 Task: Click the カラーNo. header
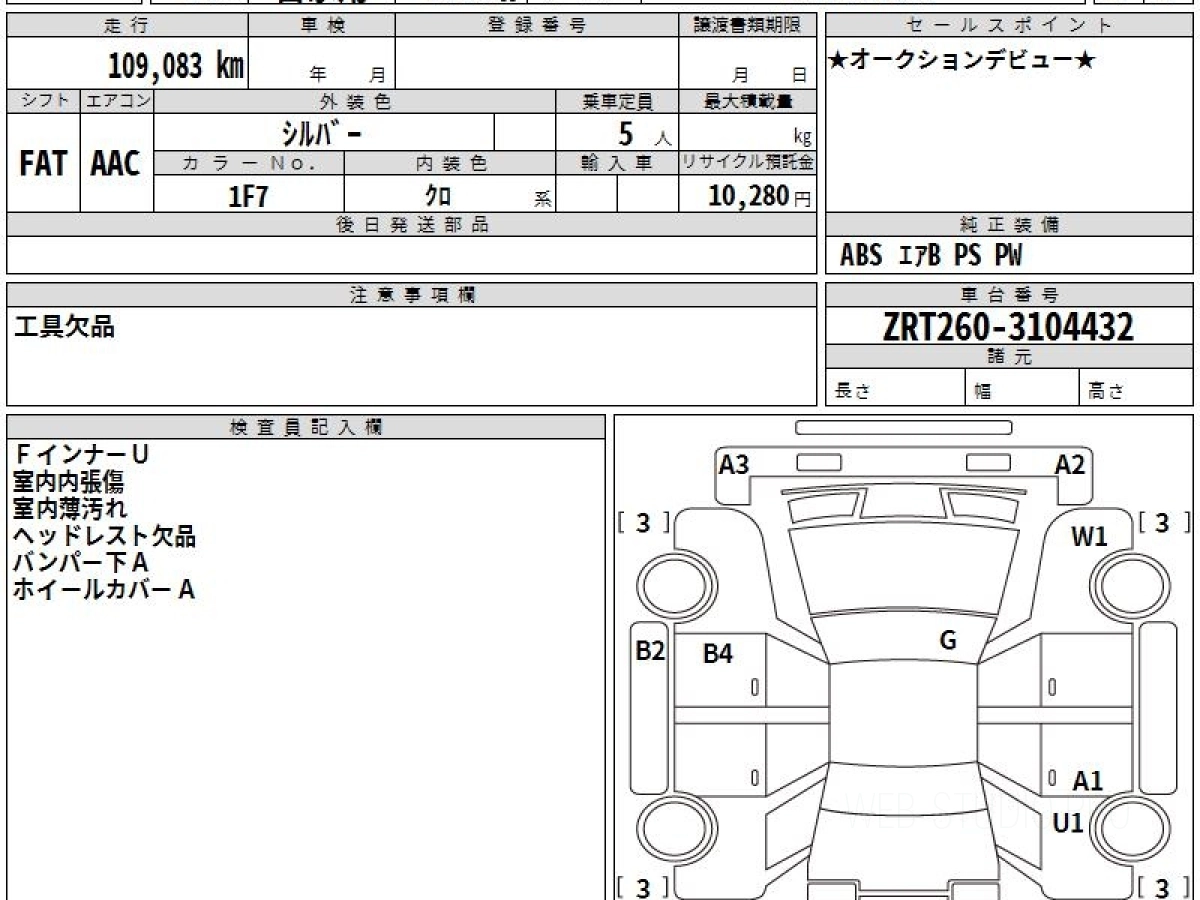249,163
